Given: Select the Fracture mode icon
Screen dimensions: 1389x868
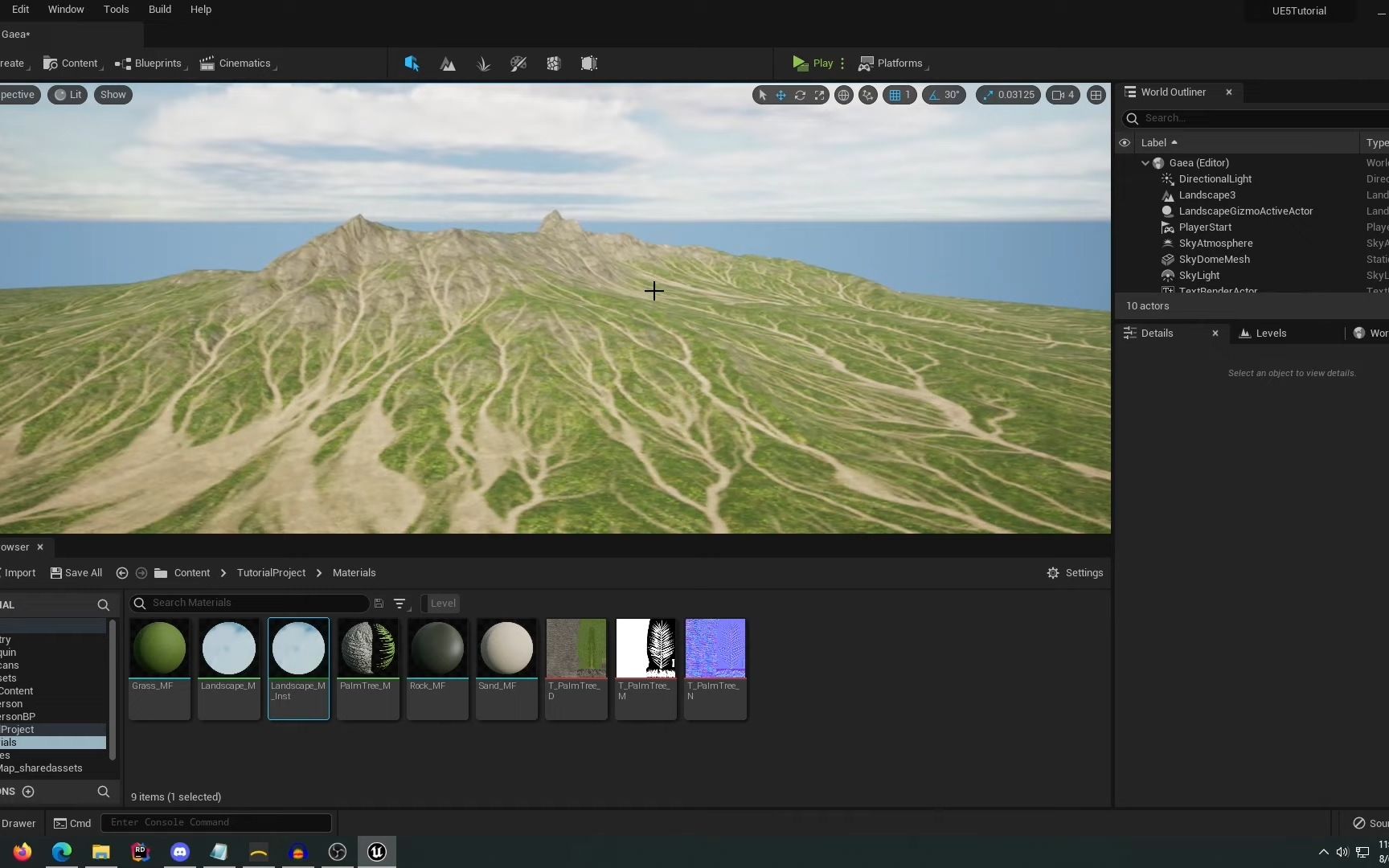Looking at the screenshot, I should click(x=553, y=63).
